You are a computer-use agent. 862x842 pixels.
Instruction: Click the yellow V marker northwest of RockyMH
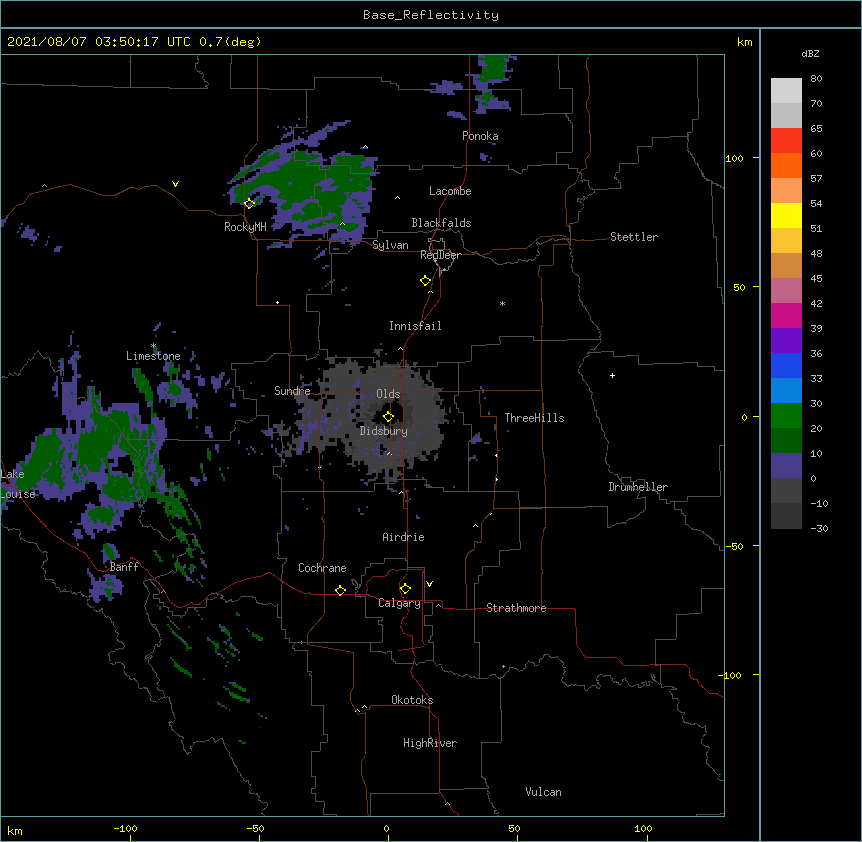(175, 184)
